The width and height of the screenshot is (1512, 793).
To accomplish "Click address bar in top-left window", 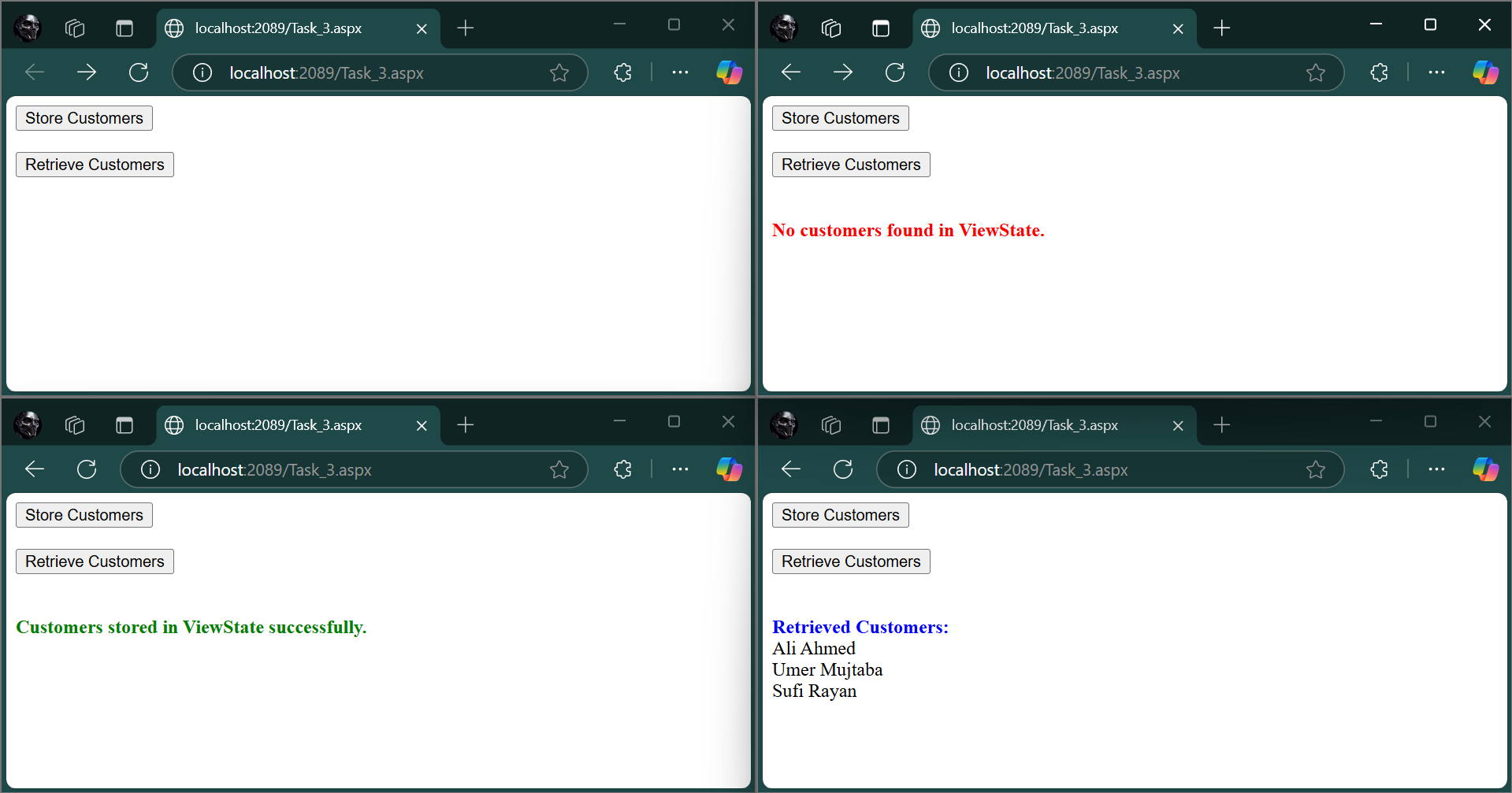I will click(380, 72).
